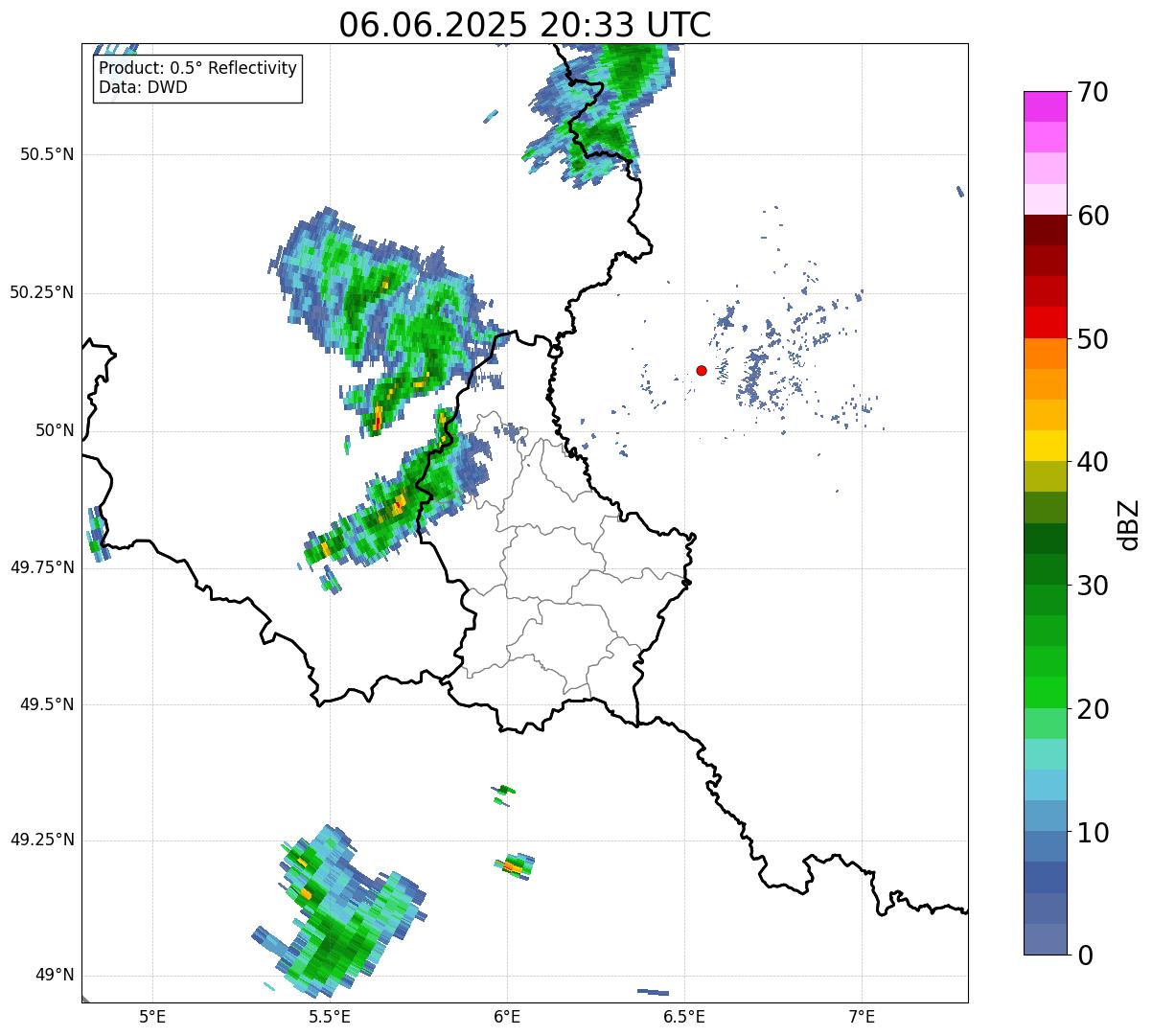The width and height of the screenshot is (1152, 1036).
Task: Click the 50.5°N latitude label
Action: click(x=47, y=154)
